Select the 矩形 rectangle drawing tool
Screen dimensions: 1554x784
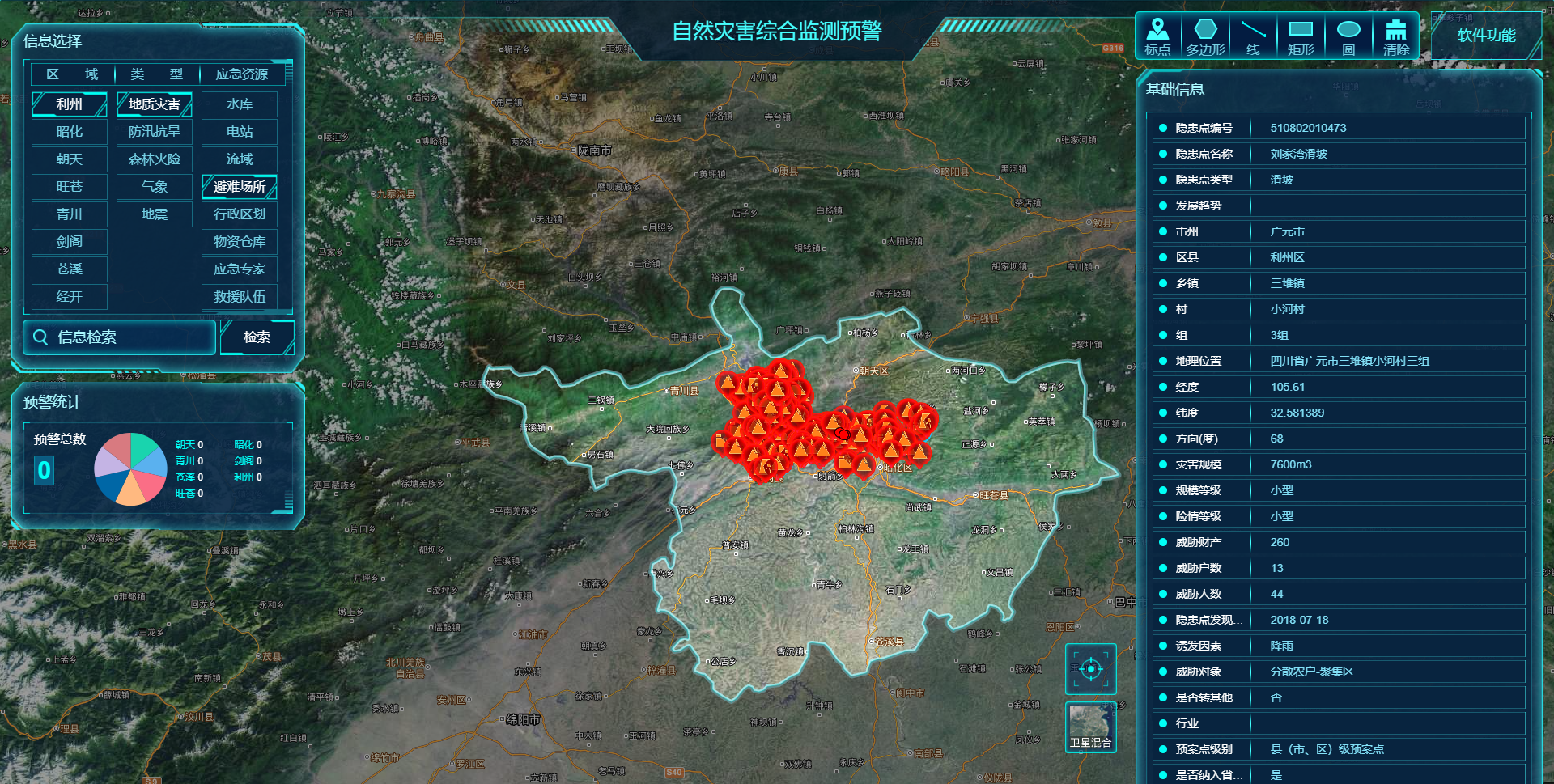click(1301, 36)
